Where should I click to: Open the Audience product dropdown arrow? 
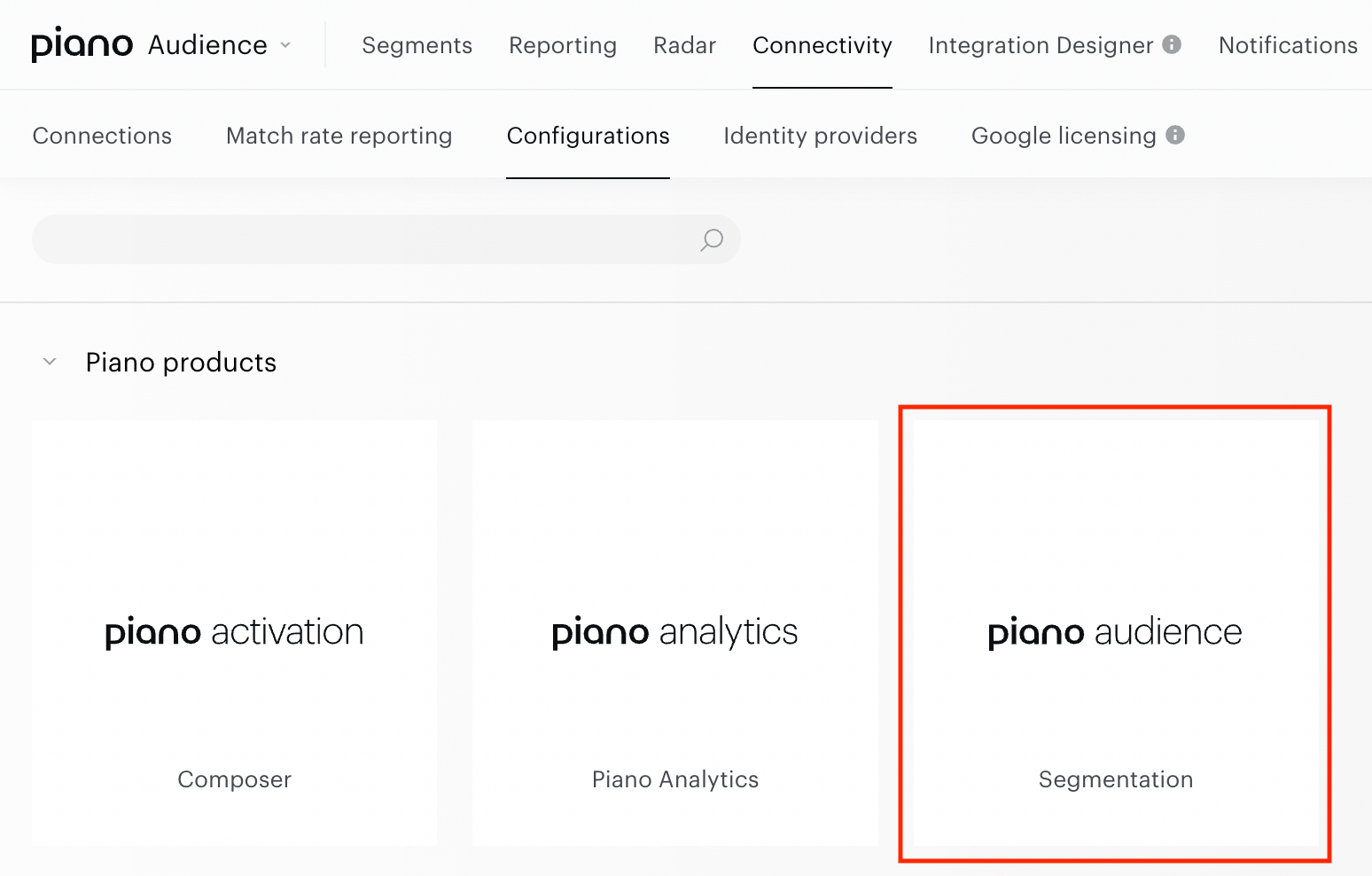285,45
